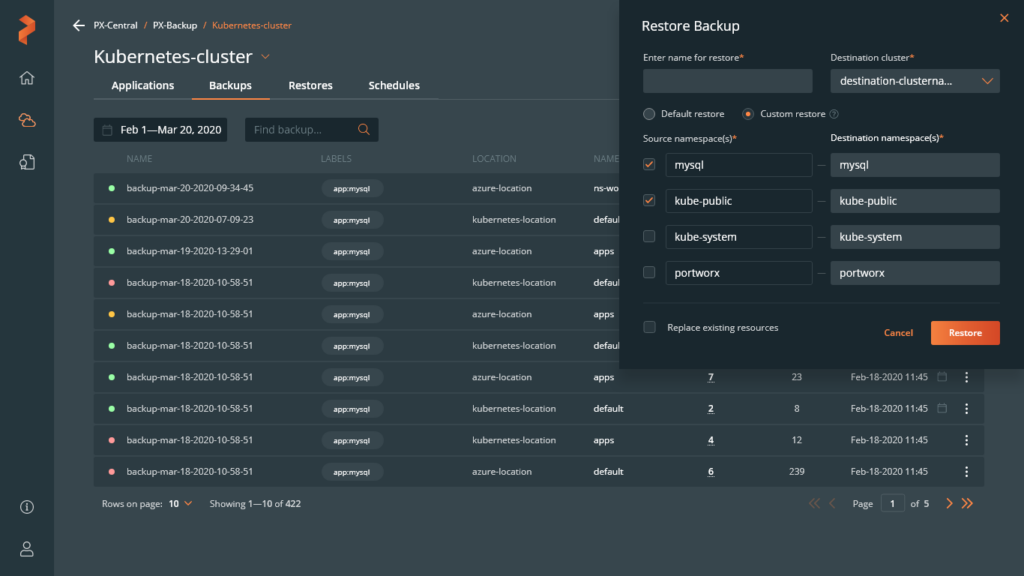Viewport: 1024px width, 576px height.
Task: Click the Portworx logo at top left
Action: [26, 28]
